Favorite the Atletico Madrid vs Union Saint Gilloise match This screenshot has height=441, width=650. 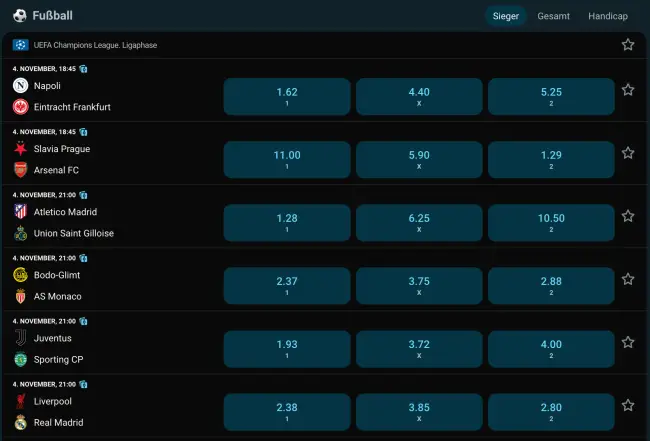[x=628, y=216]
